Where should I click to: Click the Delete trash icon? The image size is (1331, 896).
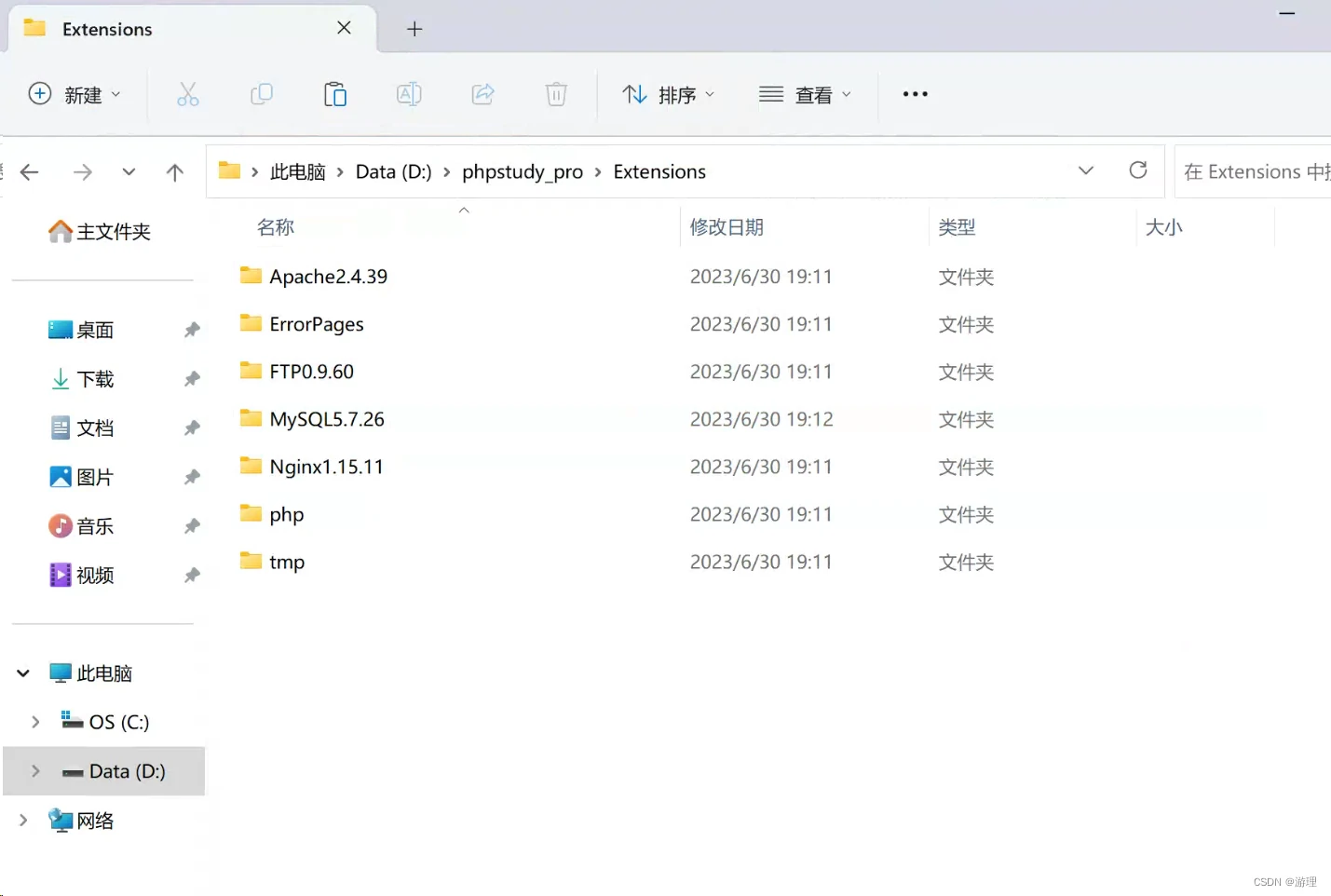pos(556,94)
